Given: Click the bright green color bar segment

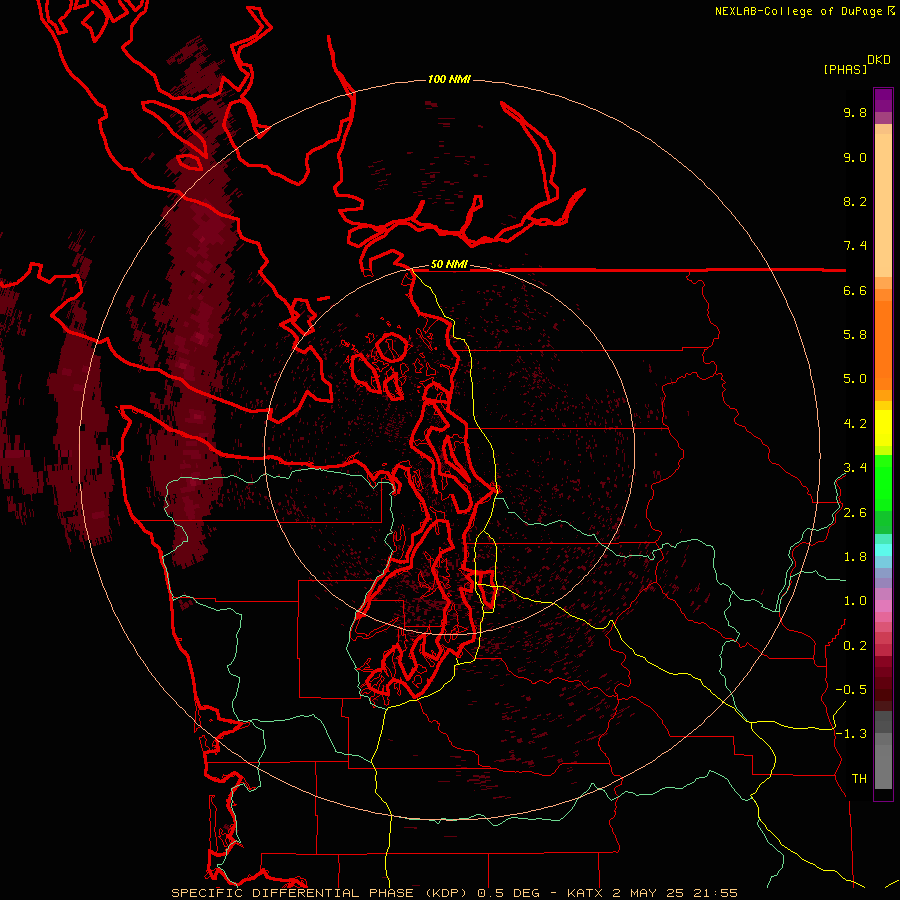Looking at the screenshot, I should click(x=883, y=482).
